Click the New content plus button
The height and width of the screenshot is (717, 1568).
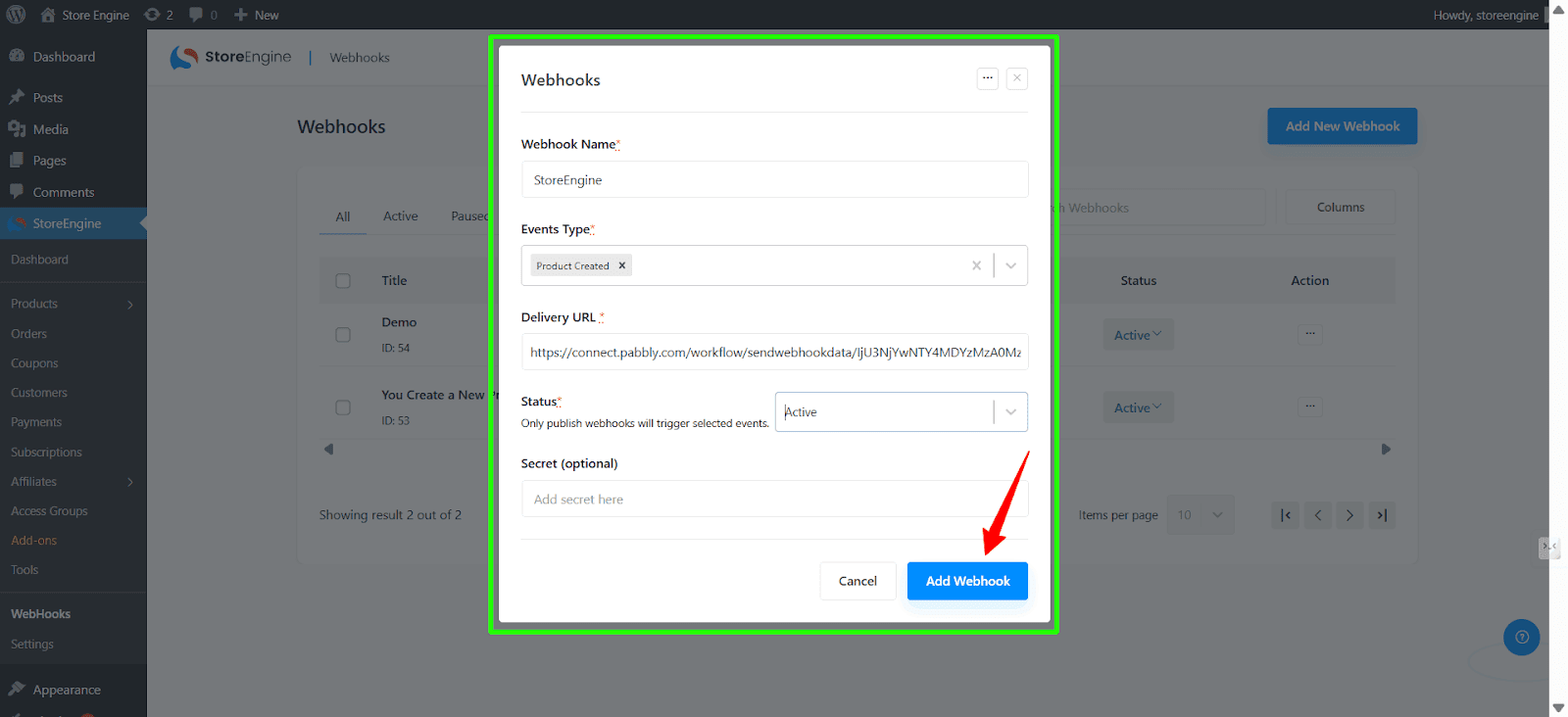[x=257, y=15]
